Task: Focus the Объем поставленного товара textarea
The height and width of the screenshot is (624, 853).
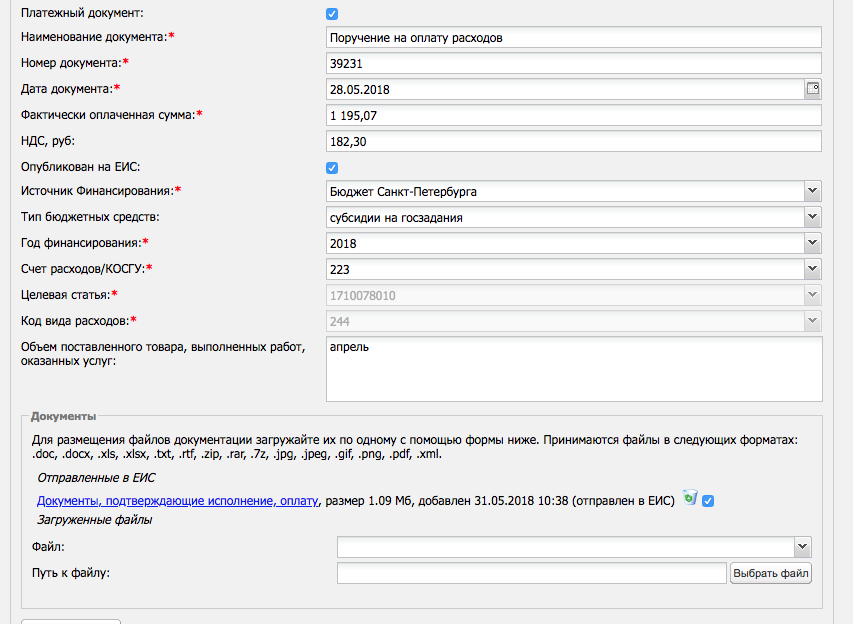Action: 574,369
